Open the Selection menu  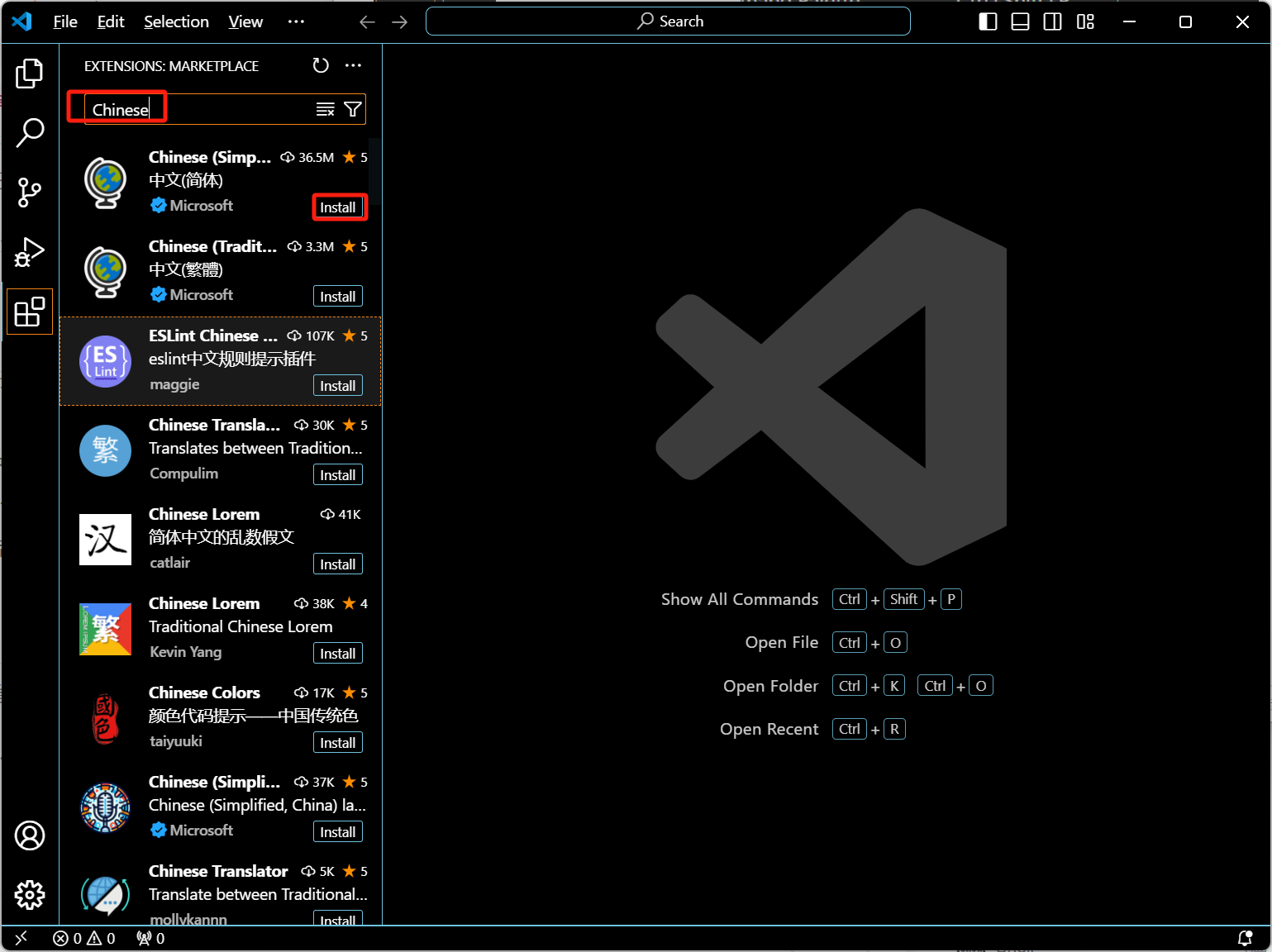pyautogui.click(x=176, y=22)
